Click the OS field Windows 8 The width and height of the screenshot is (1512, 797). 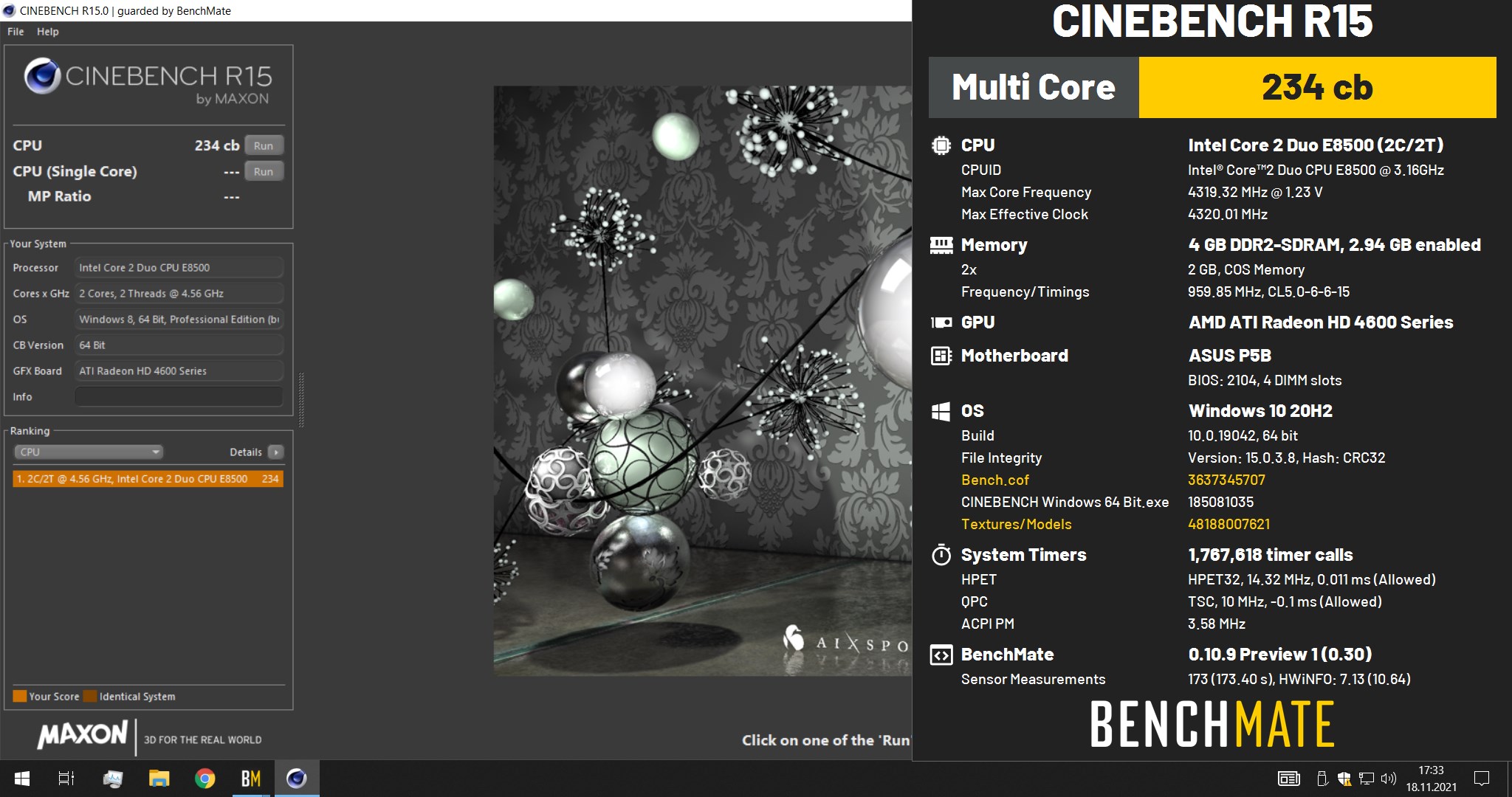click(x=179, y=320)
